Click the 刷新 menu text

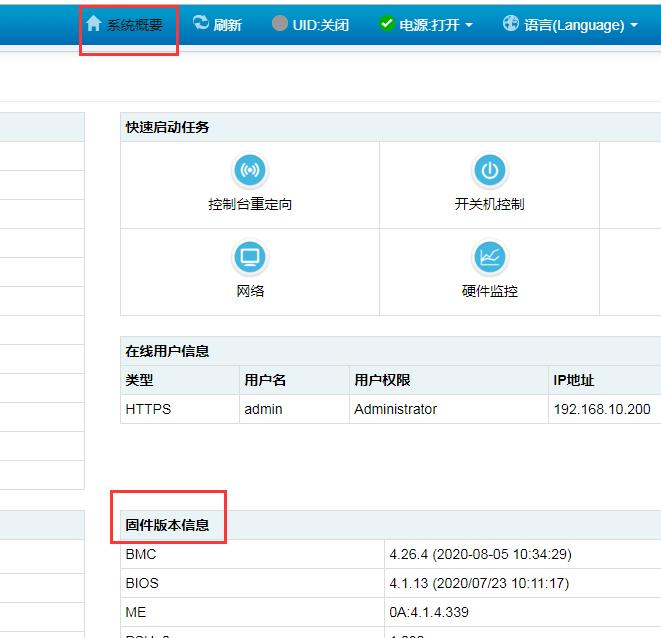tap(227, 25)
